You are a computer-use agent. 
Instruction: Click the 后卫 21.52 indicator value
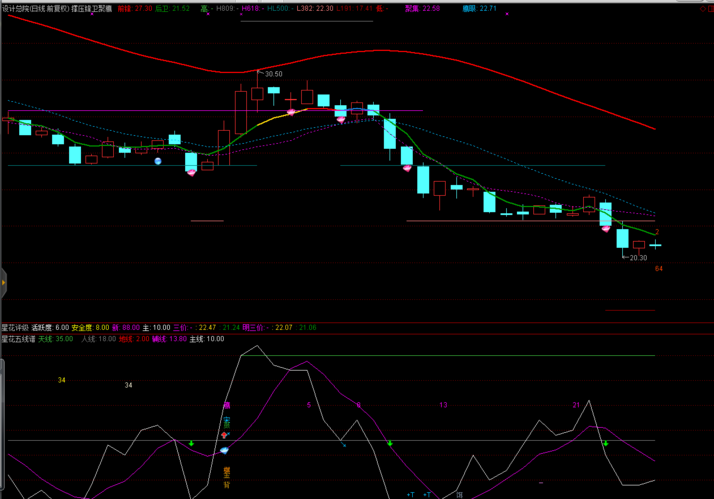click(173, 9)
